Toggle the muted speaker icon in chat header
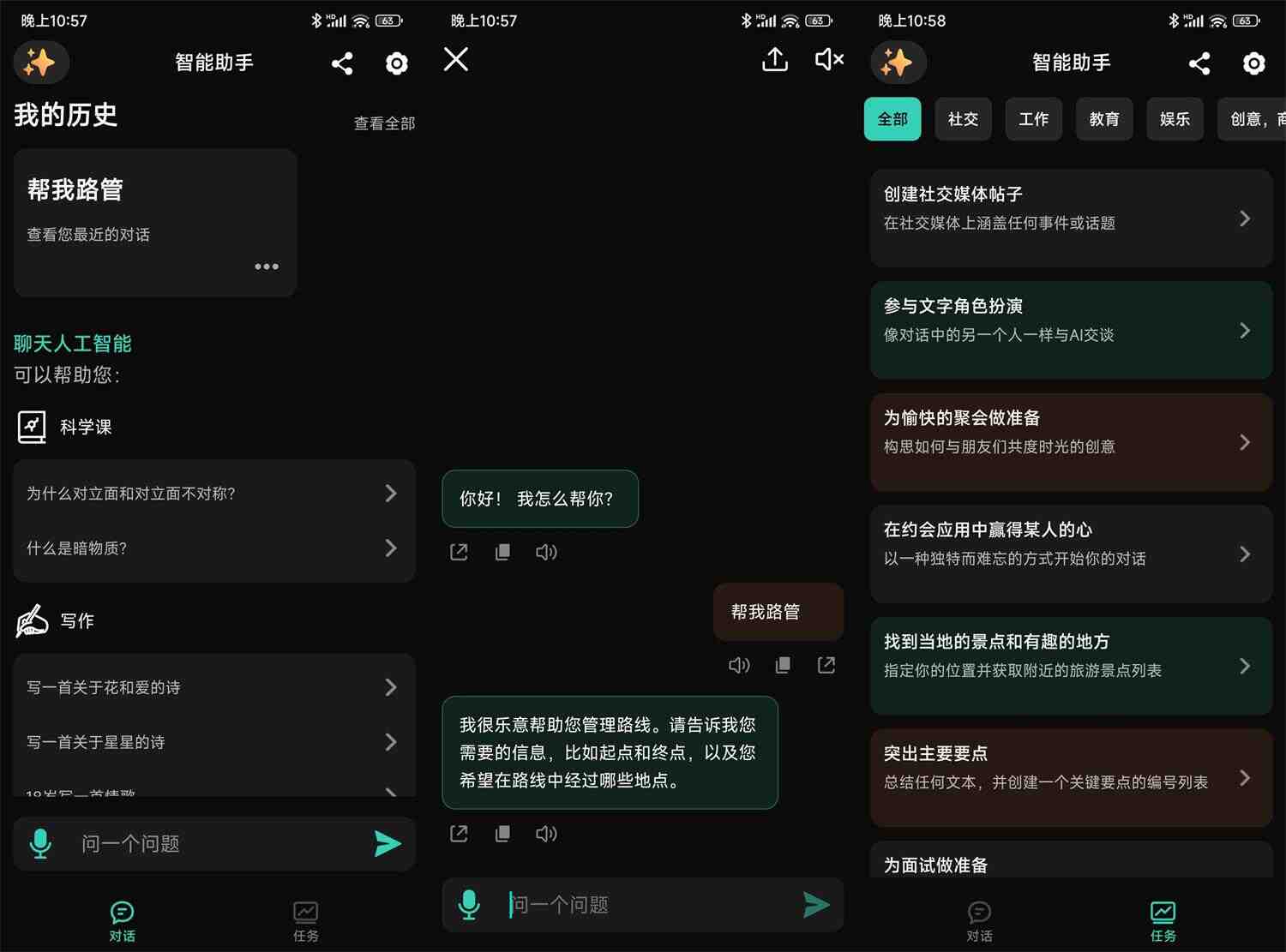The height and width of the screenshot is (952, 1286). pos(829,59)
